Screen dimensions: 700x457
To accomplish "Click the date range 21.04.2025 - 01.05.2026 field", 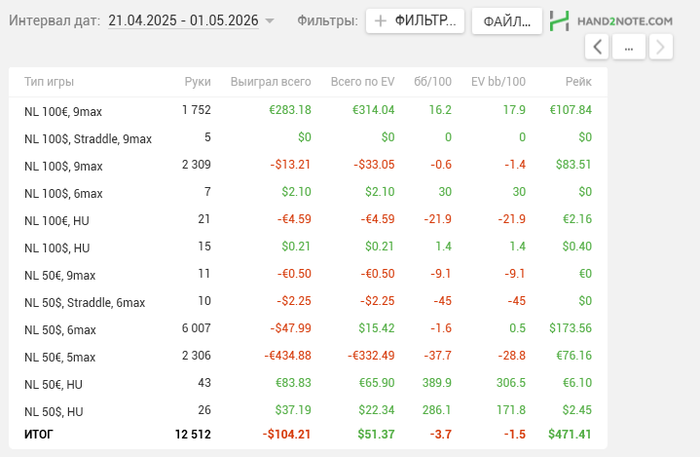I will click(x=184, y=20).
